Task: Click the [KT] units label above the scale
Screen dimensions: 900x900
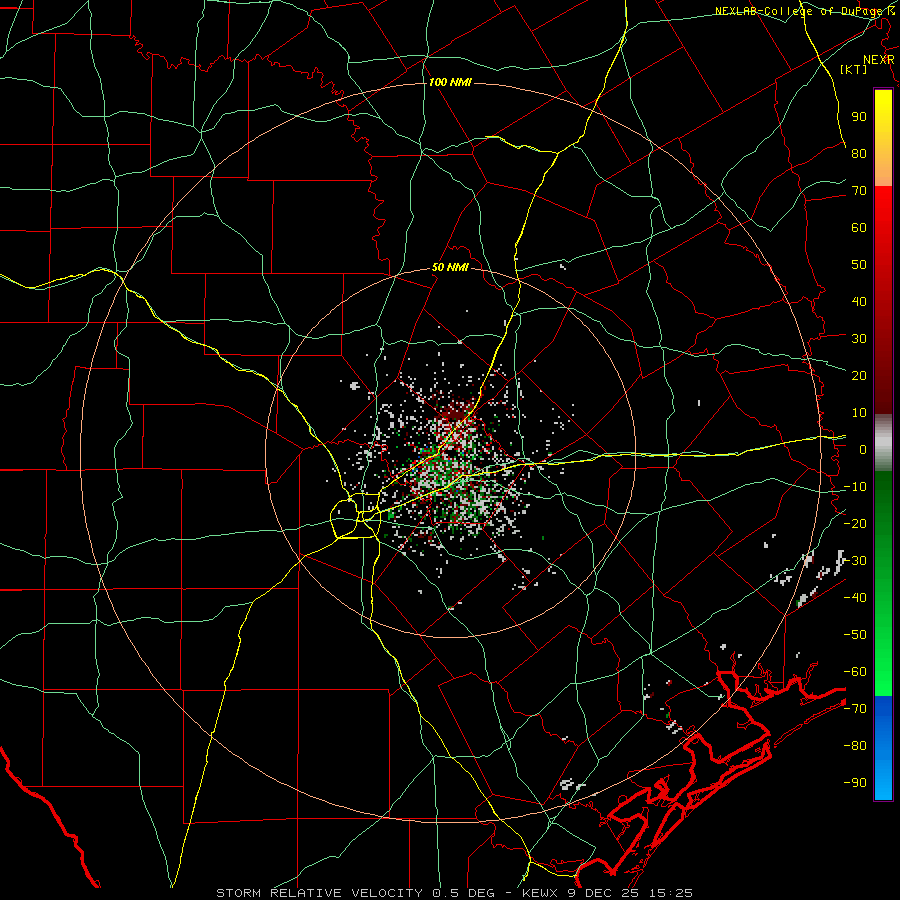Action: pyautogui.click(x=854, y=69)
